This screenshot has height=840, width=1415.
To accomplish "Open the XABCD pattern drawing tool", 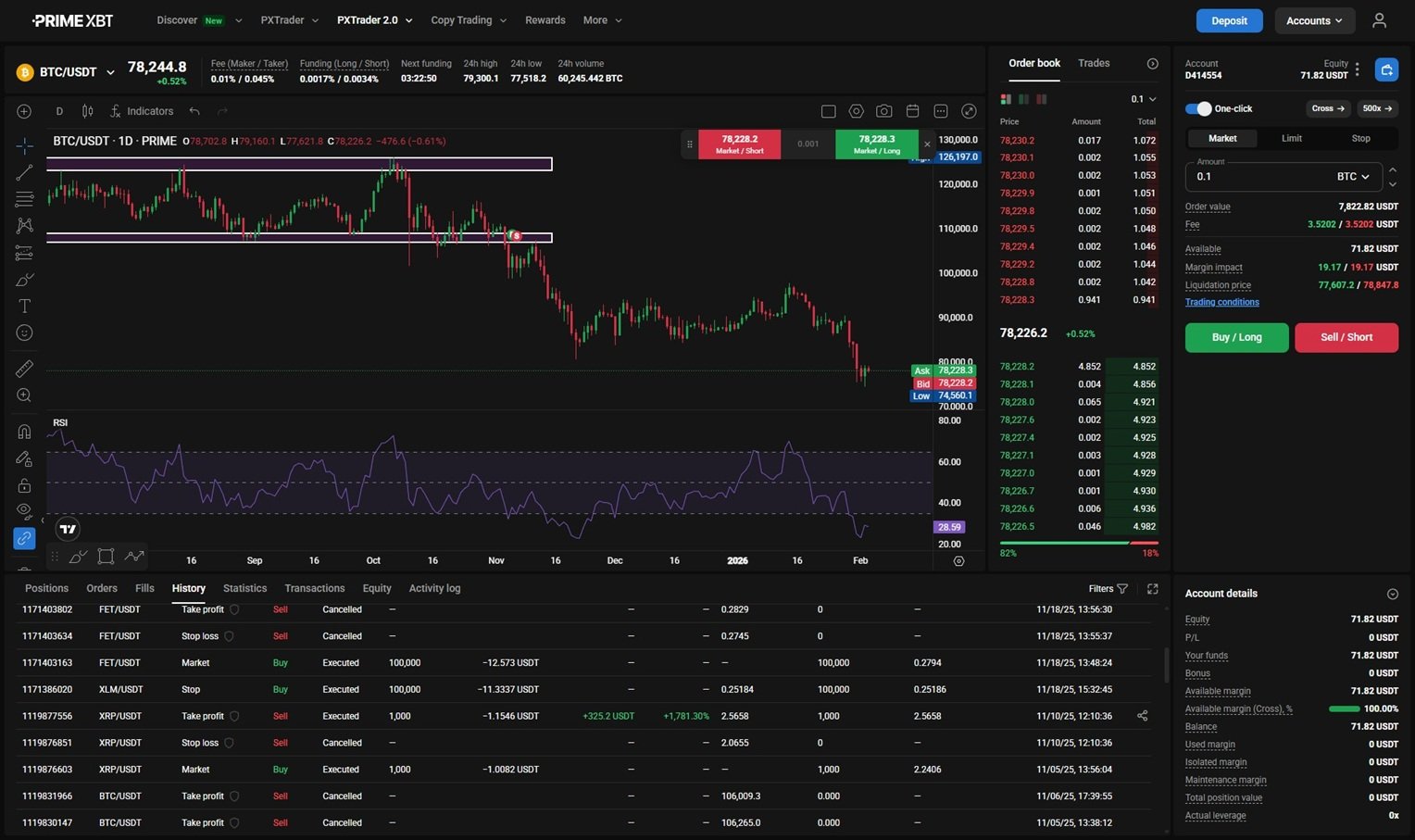I will click(x=24, y=225).
